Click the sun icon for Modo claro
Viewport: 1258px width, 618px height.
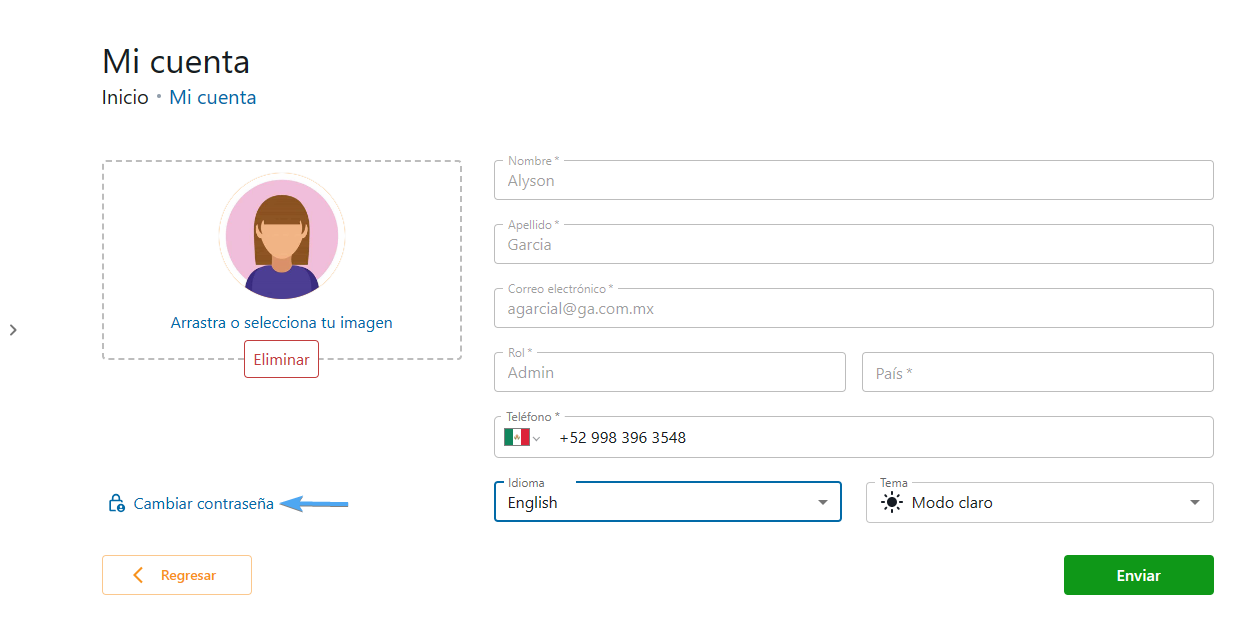point(891,503)
